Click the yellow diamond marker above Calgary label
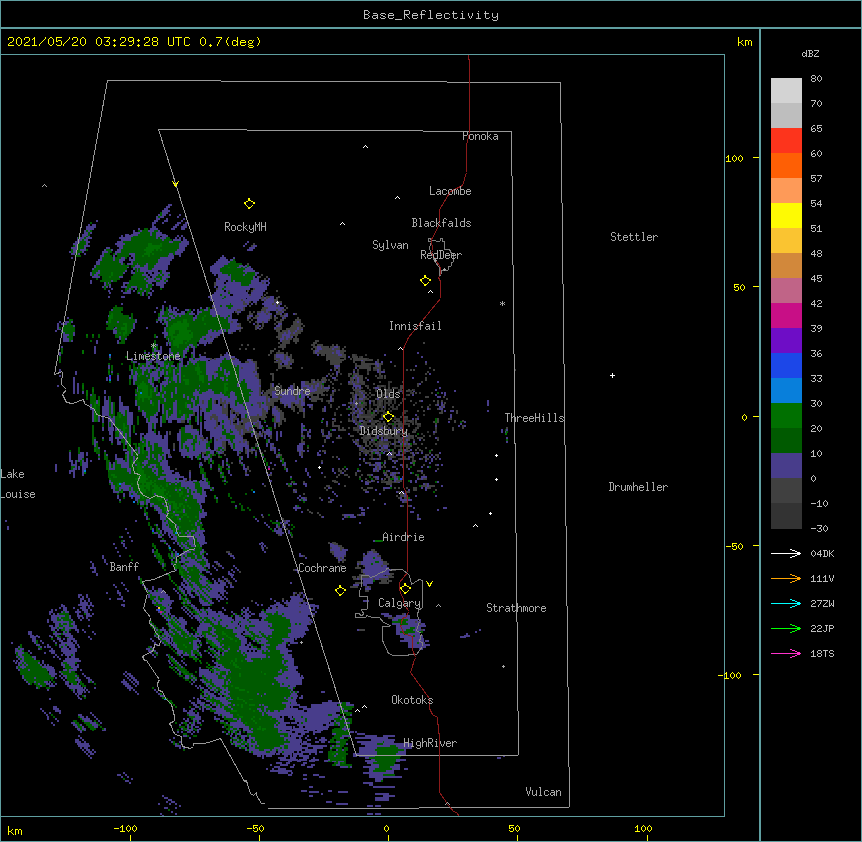This screenshot has height=842, width=862. (405, 589)
